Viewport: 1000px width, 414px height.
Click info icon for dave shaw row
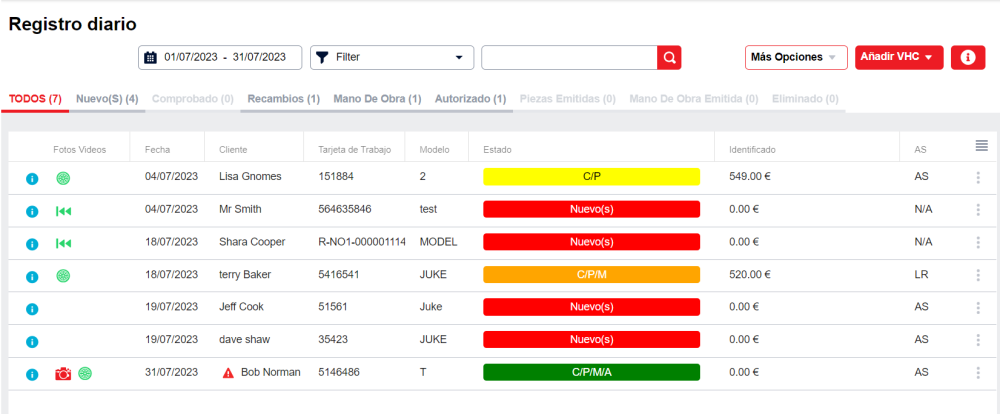(32, 341)
